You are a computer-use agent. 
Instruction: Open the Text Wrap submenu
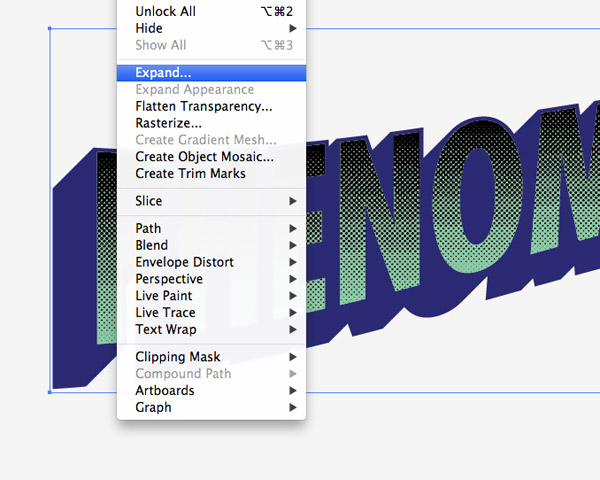[x=211, y=330]
